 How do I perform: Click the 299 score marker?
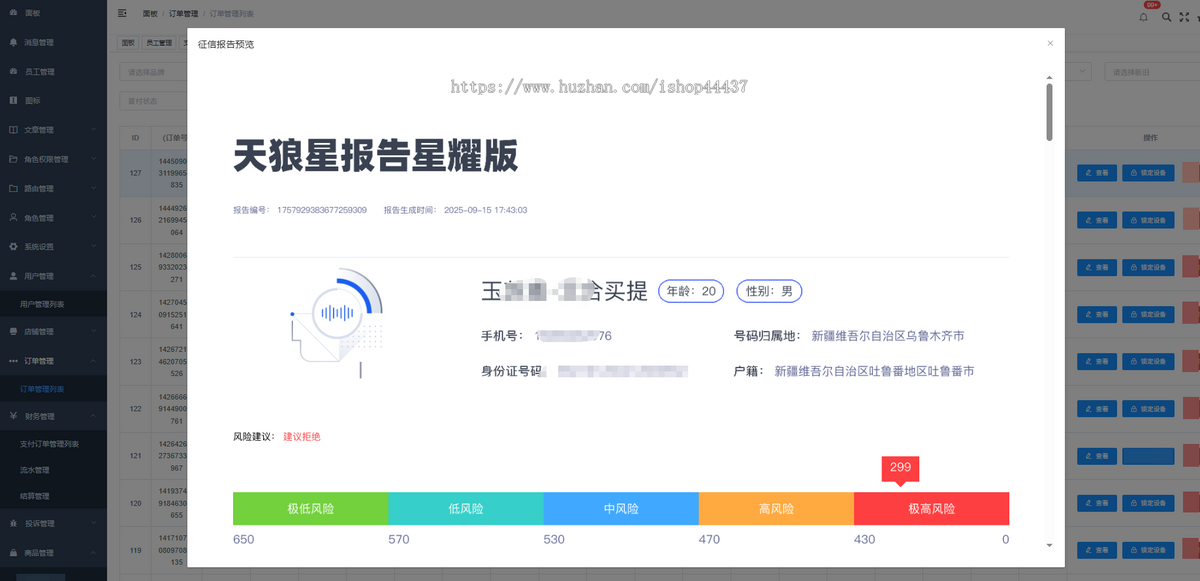[900, 468]
